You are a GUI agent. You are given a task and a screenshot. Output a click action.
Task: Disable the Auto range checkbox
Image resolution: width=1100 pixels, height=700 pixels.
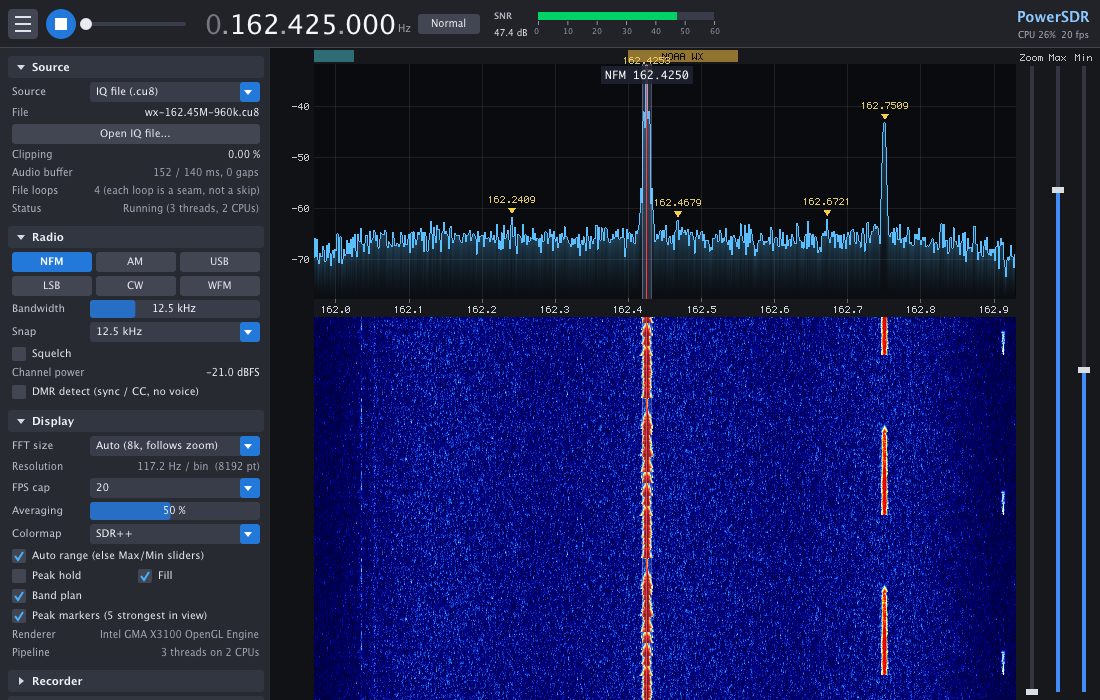tap(19, 556)
